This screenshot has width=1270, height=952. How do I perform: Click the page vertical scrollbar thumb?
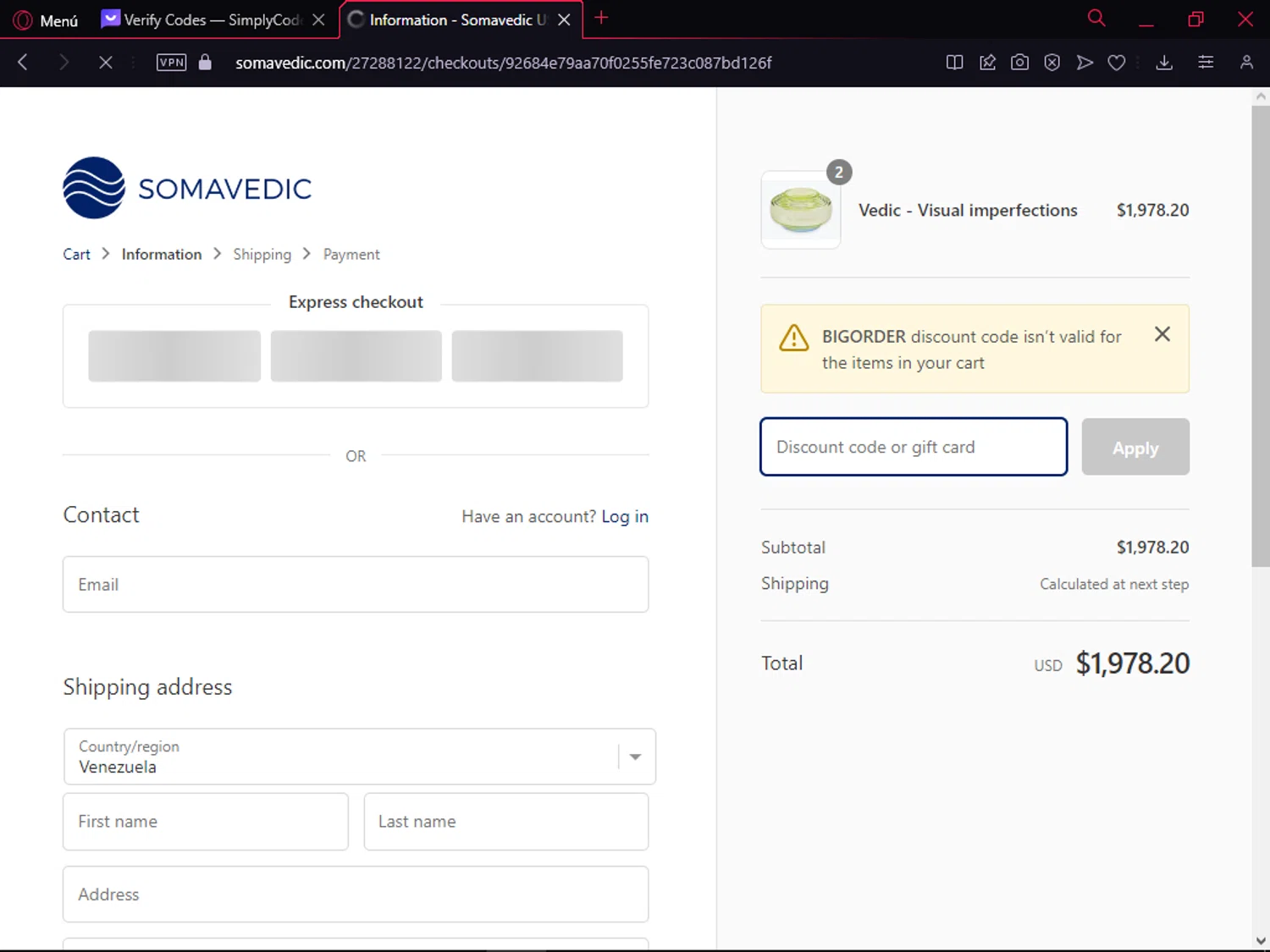1261,336
